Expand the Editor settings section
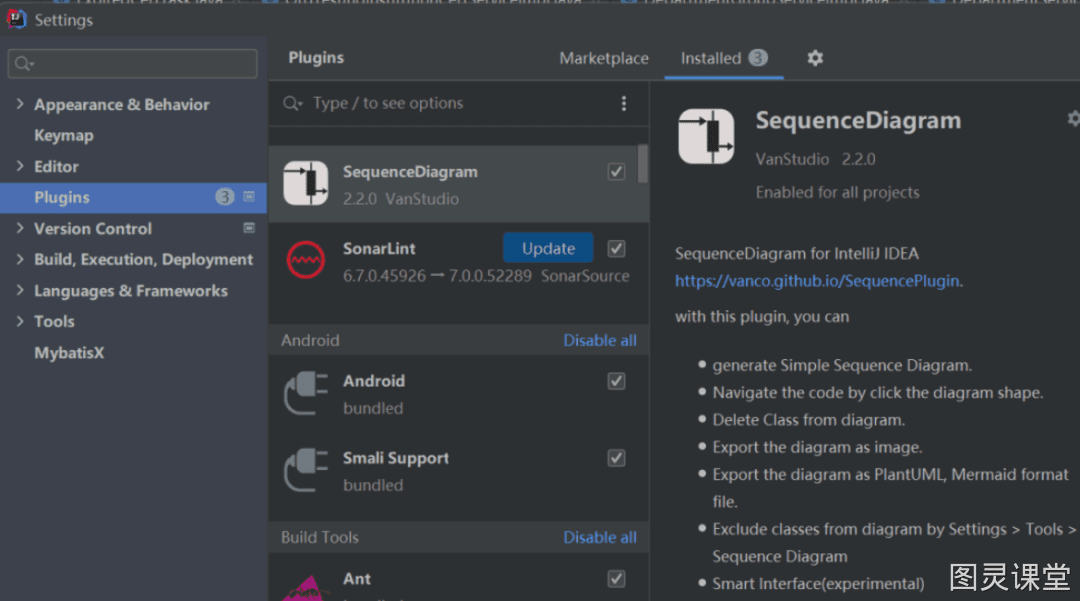1080x601 pixels. (x=19, y=166)
